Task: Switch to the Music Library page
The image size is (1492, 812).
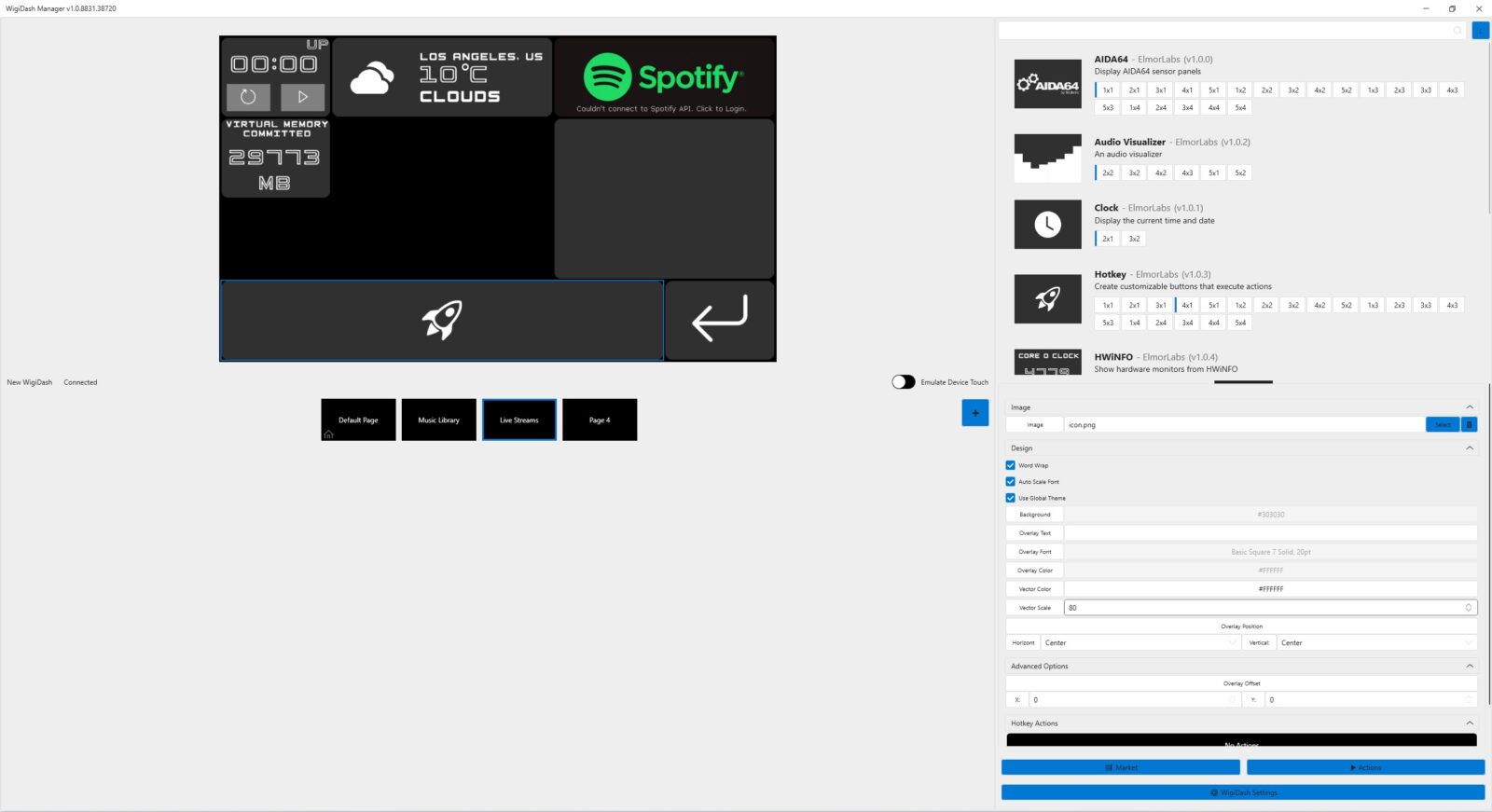Action: point(438,420)
